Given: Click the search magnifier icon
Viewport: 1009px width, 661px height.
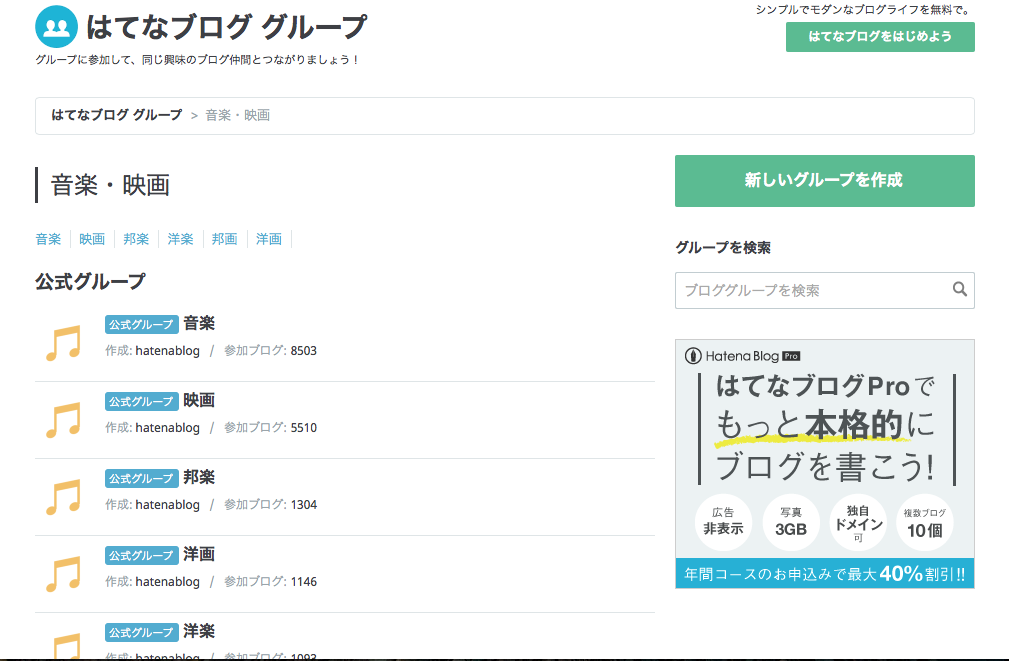Looking at the screenshot, I should point(959,290).
